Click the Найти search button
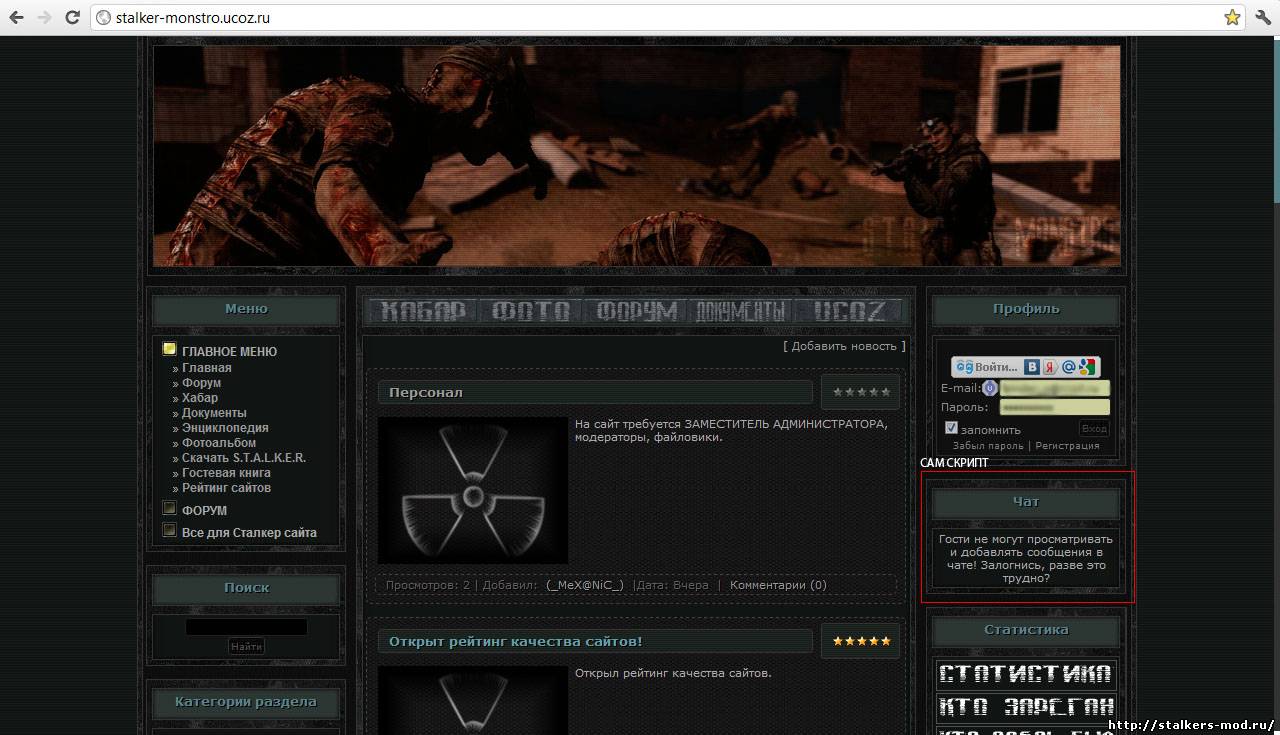This screenshot has height=735, width=1280. tap(246, 646)
